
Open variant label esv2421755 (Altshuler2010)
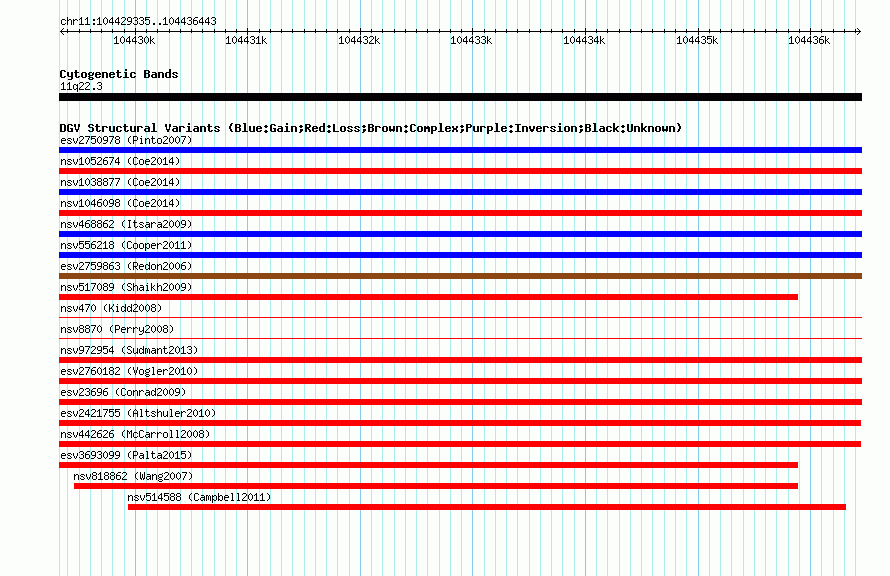click(138, 413)
